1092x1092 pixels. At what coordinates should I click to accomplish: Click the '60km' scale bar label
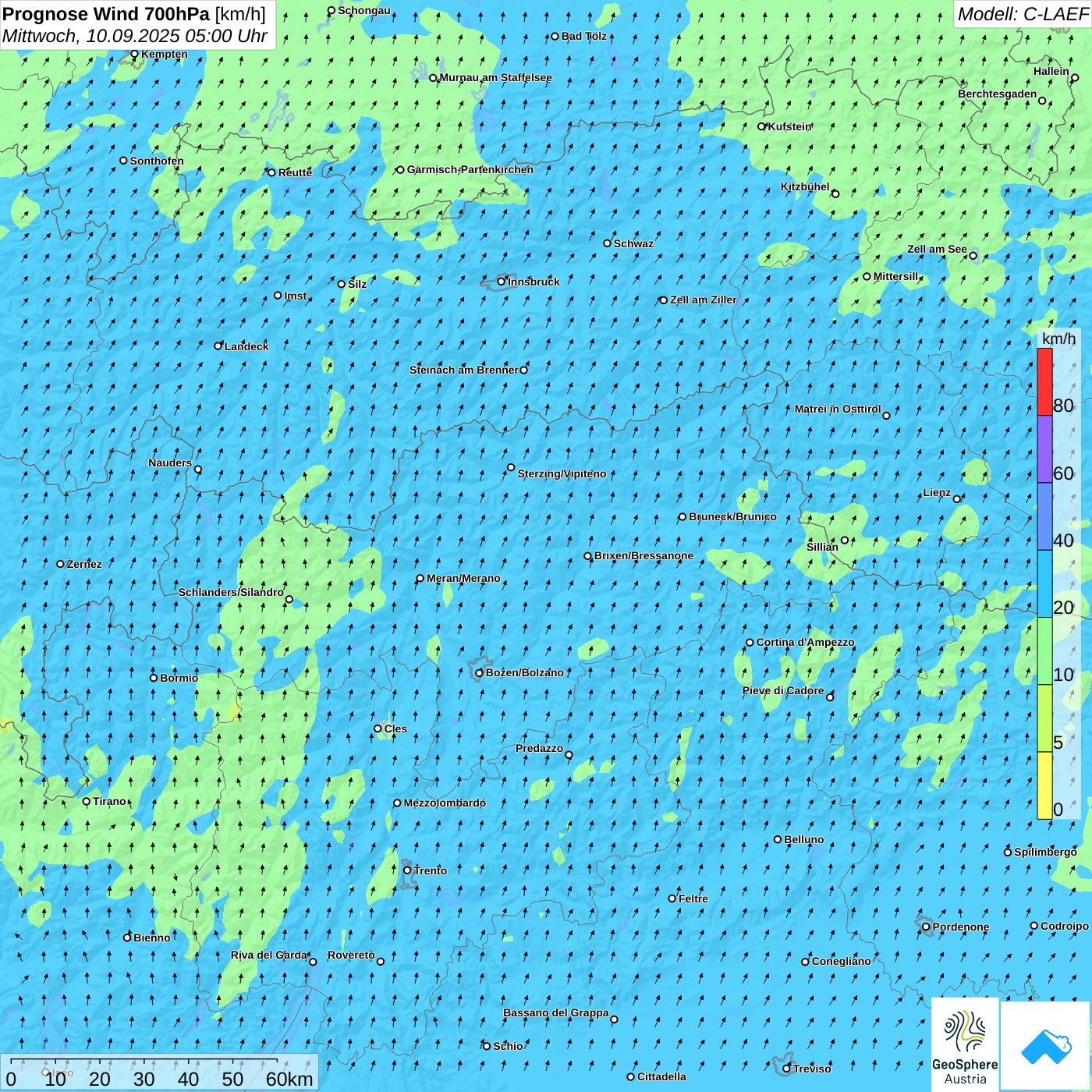tap(289, 1079)
